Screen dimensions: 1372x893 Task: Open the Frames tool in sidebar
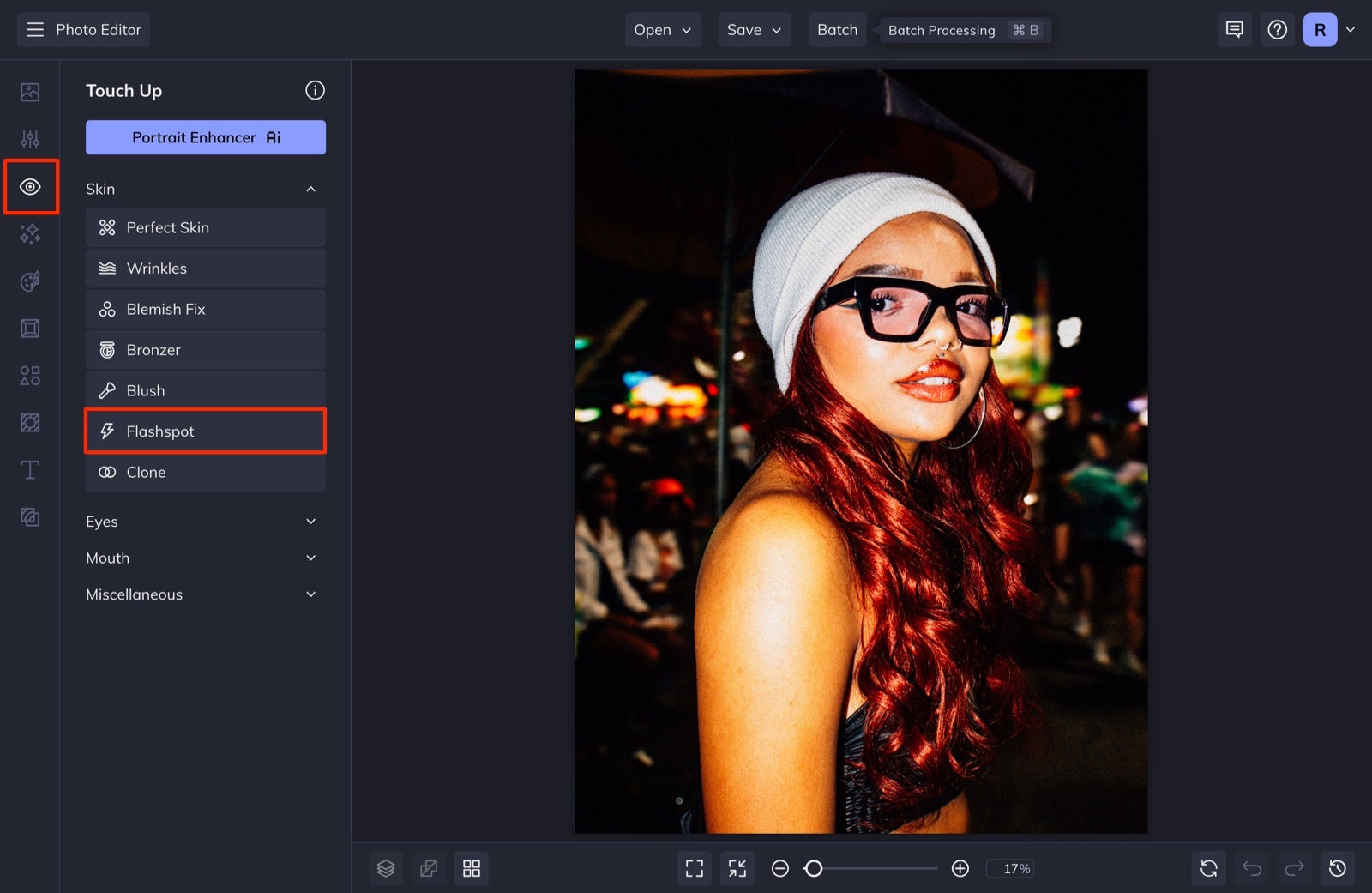pyautogui.click(x=31, y=328)
